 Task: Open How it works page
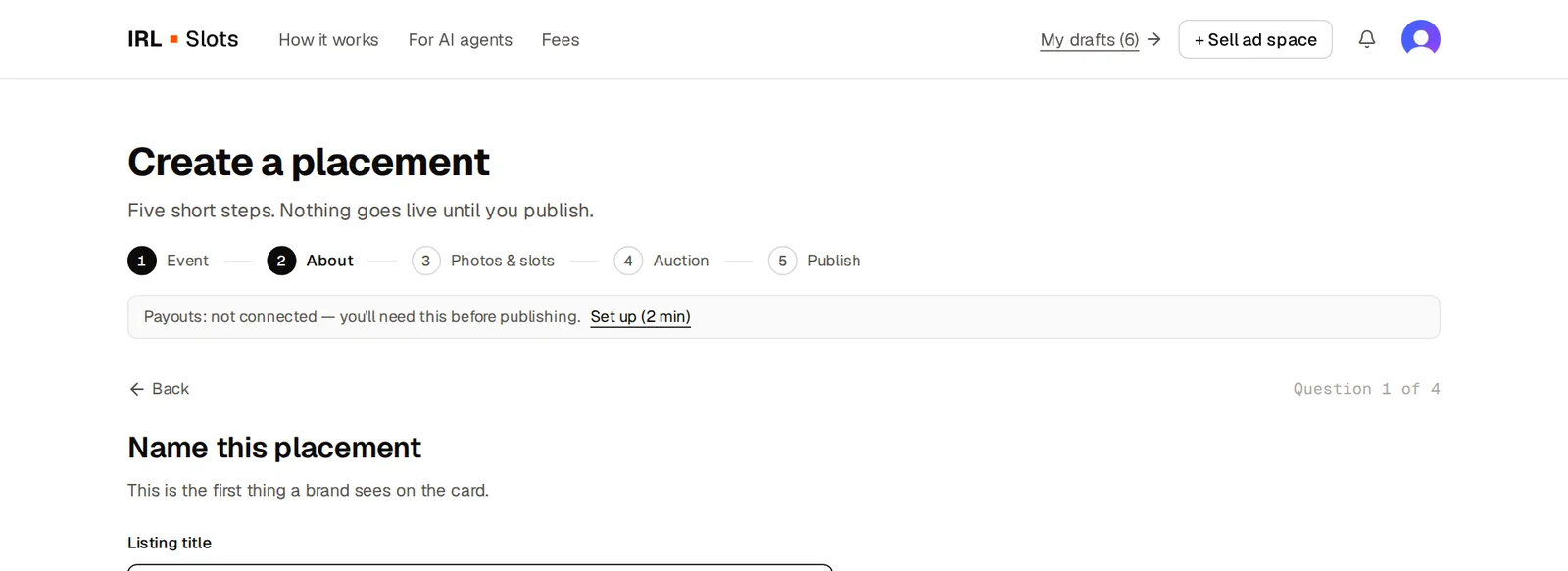click(328, 40)
